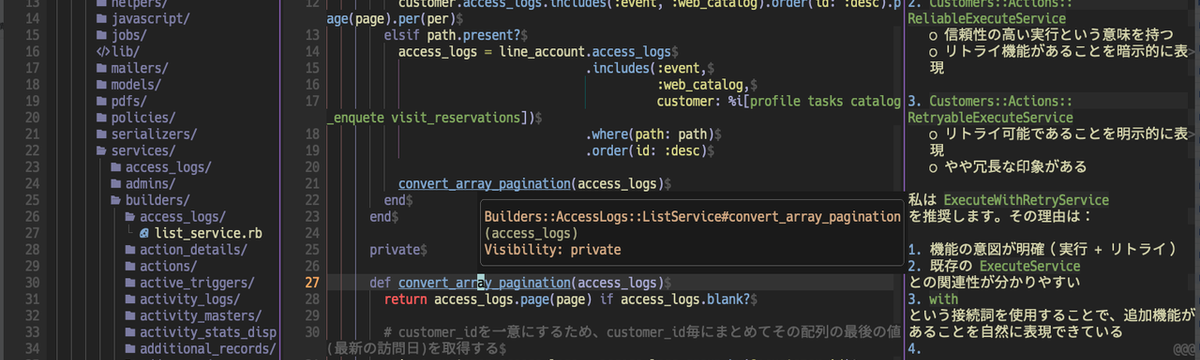Click 'との関連性が分かりやすい' text
The image size is (1200, 360).
click(995, 282)
